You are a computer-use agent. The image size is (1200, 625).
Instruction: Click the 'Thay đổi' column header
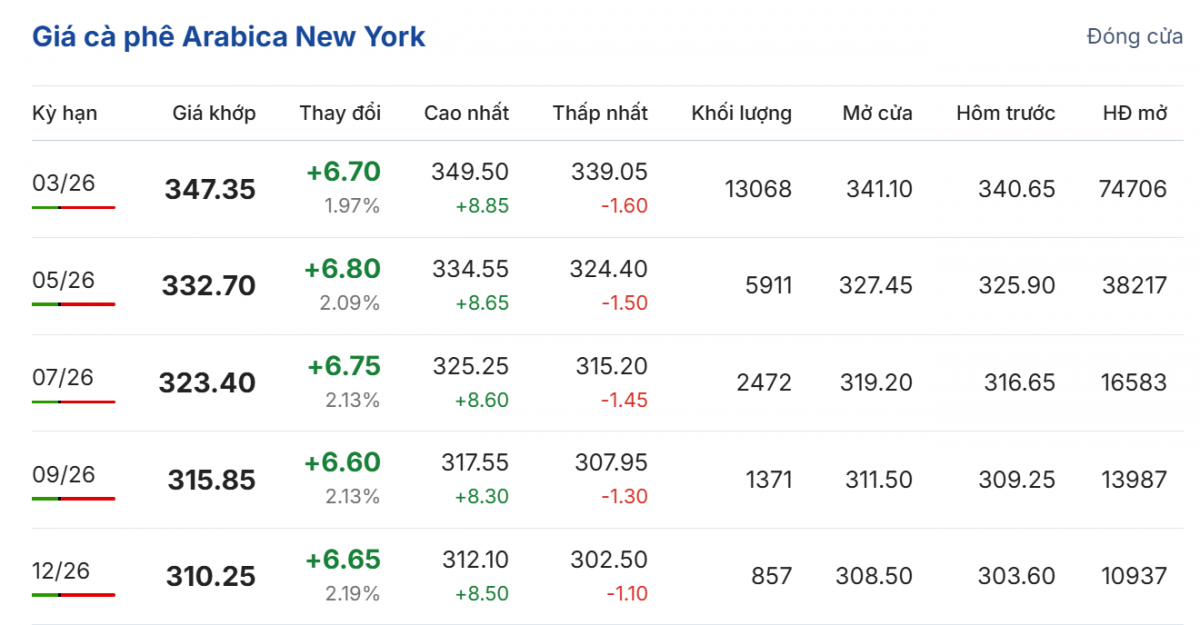point(340,113)
